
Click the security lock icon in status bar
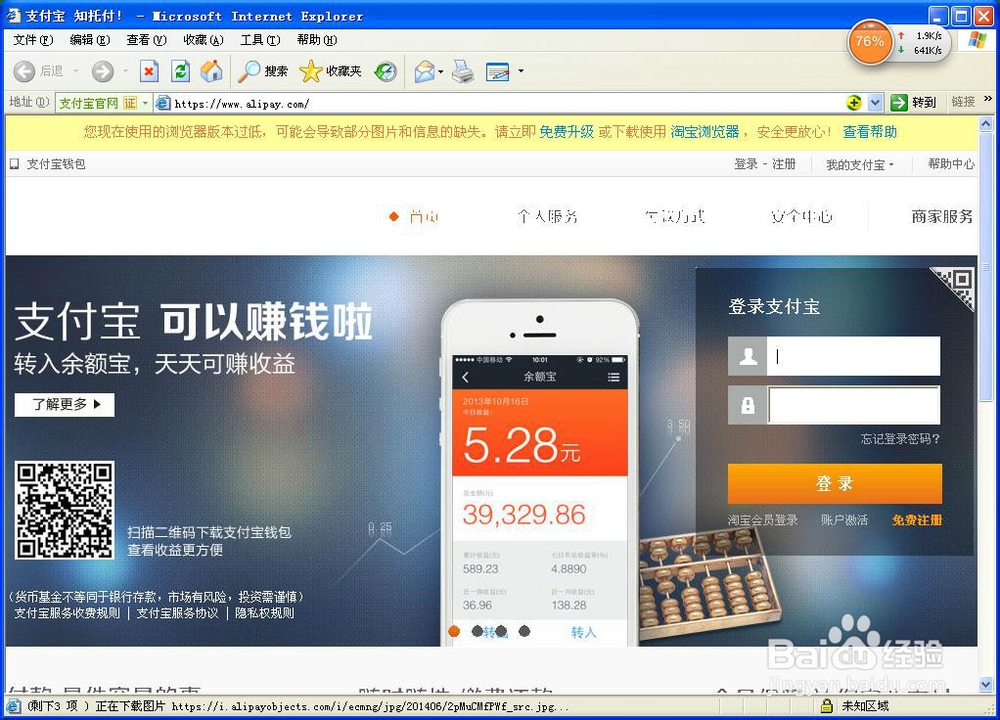827,705
